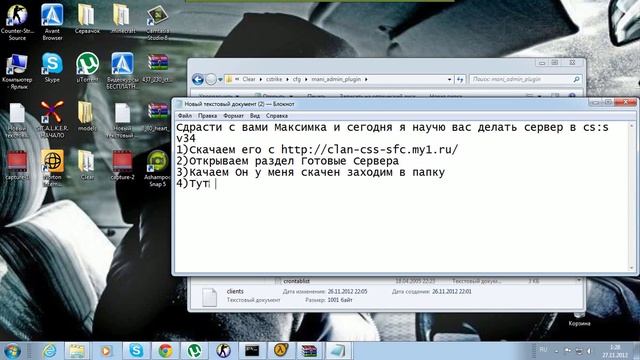The image size is (640, 360).
Task: Open the network icon in system tray
Action: [x=579, y=351]
